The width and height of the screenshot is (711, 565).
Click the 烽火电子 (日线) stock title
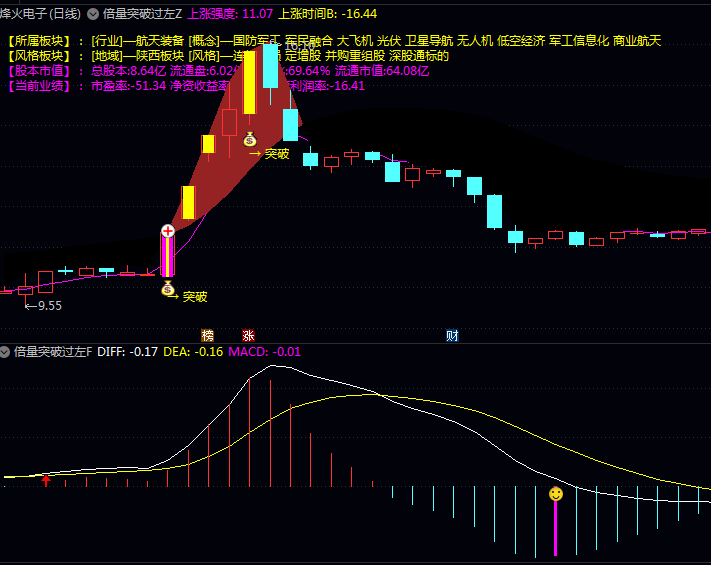(x=40, y=14)
